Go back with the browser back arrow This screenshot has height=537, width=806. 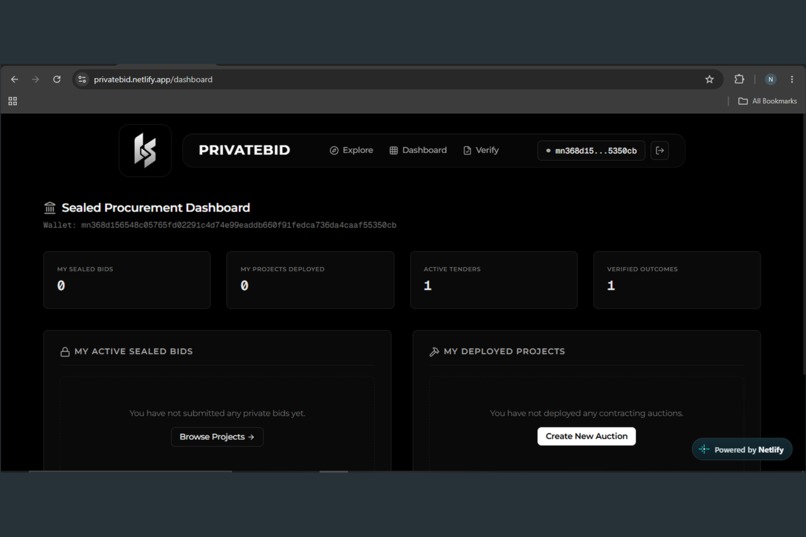point(14,79)
